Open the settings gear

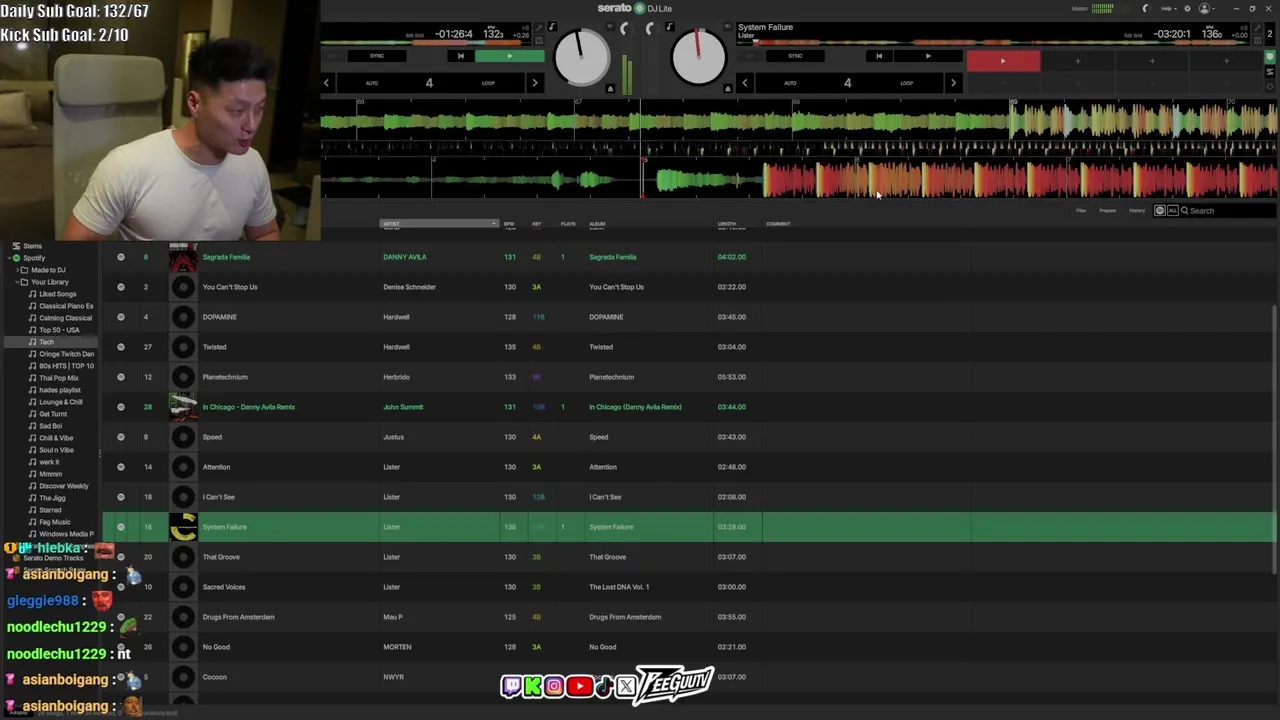click(x=1187, y=8)
